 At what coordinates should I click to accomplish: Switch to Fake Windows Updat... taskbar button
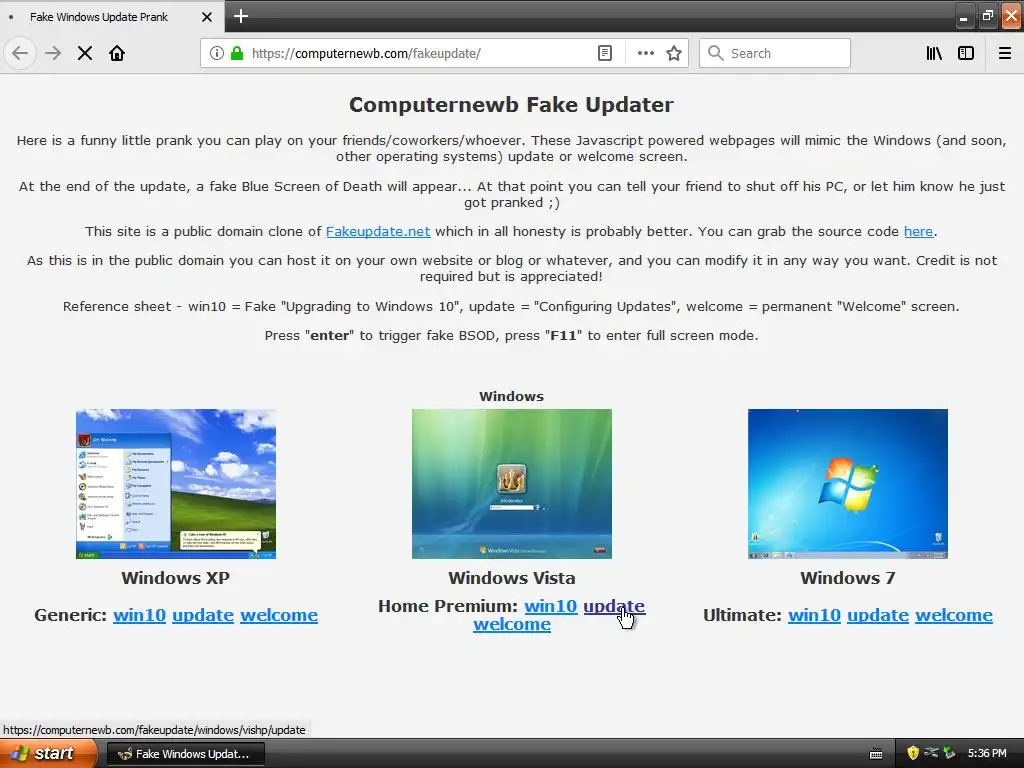tap(185, 754)
